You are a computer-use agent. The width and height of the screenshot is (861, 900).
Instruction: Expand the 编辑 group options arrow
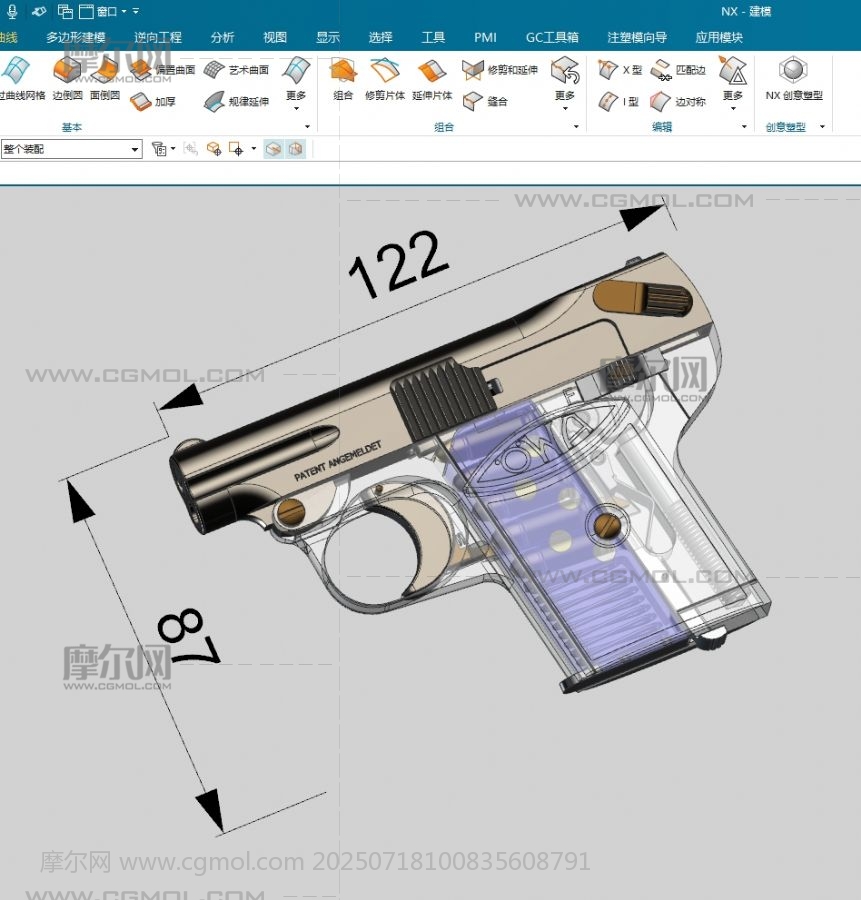coord(744,127)
